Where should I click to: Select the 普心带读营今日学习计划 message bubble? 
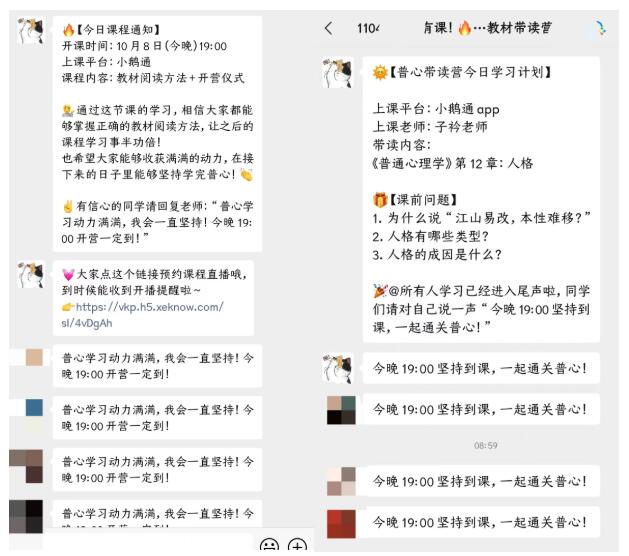tap(481, 199)
